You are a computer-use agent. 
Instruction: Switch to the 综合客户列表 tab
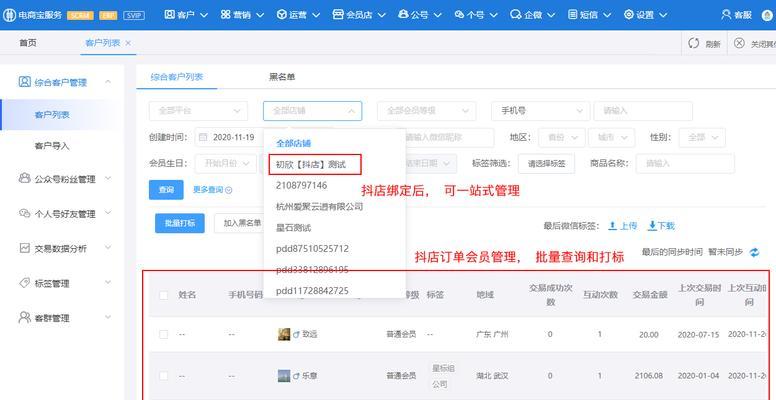point(177,77)
